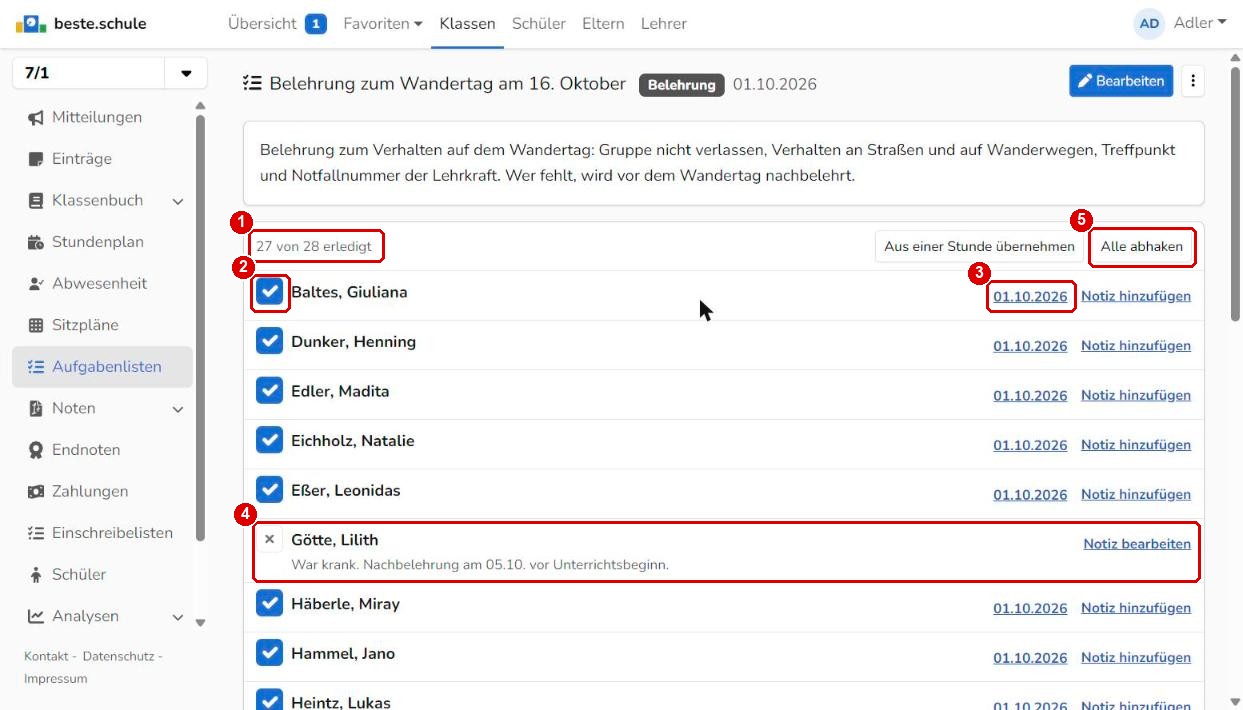The height and width of the screenshot is (710, 1243).
Task: Click the Stundenplan calendar icon
Action: pyautogui.click(x=36, y=242)
